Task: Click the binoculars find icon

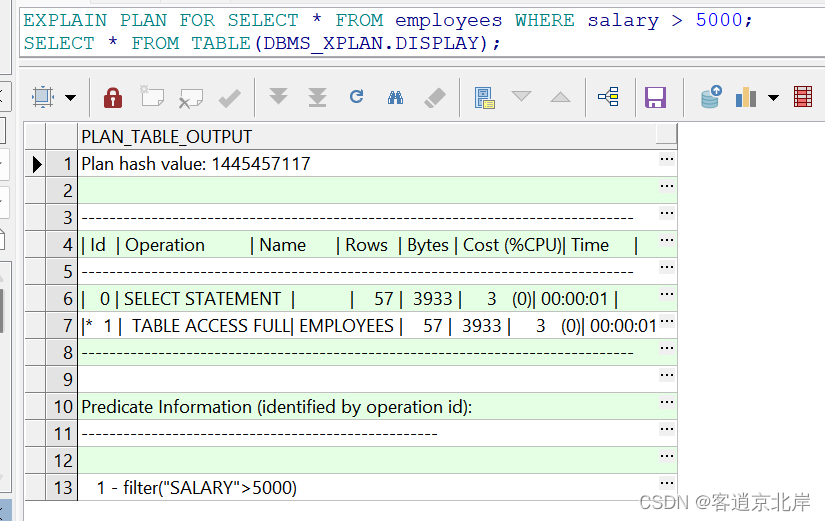Action: pyautogui.click(x=395, y=97)
